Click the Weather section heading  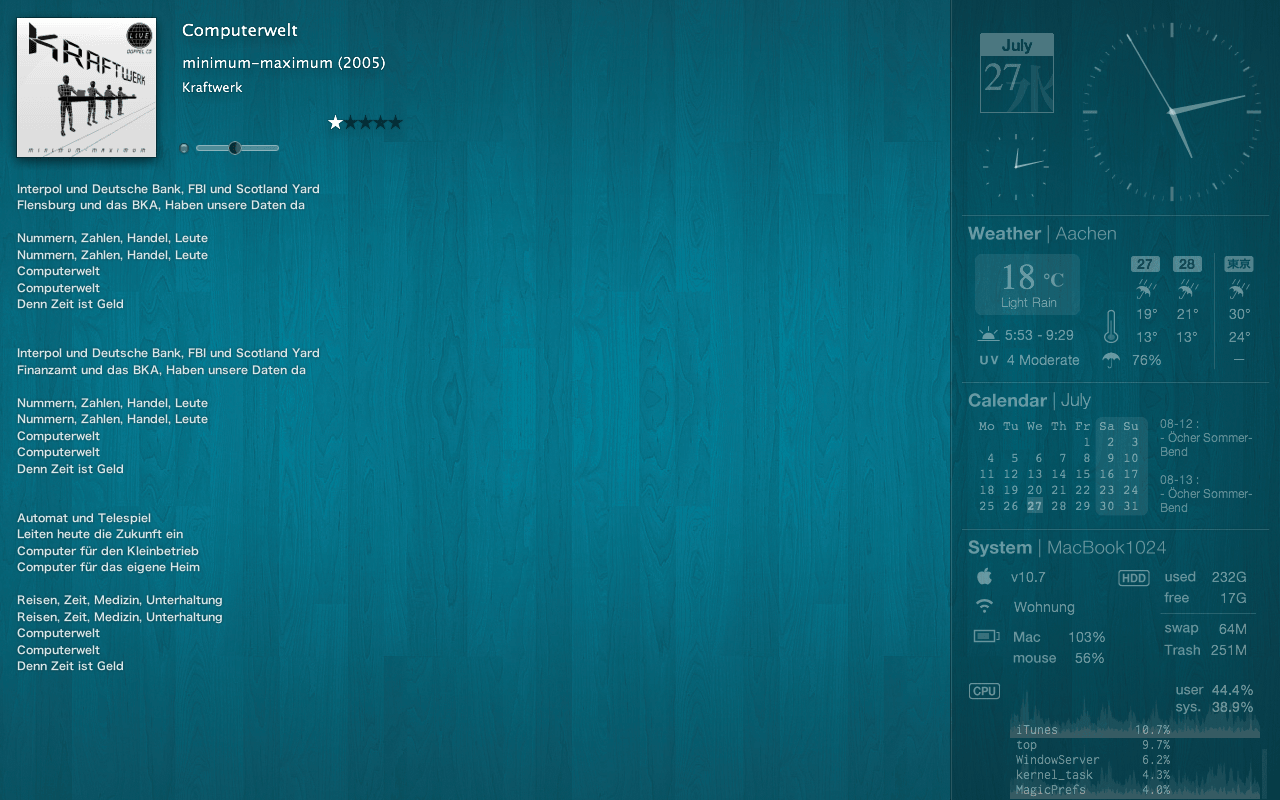(x=1004, y=233)
